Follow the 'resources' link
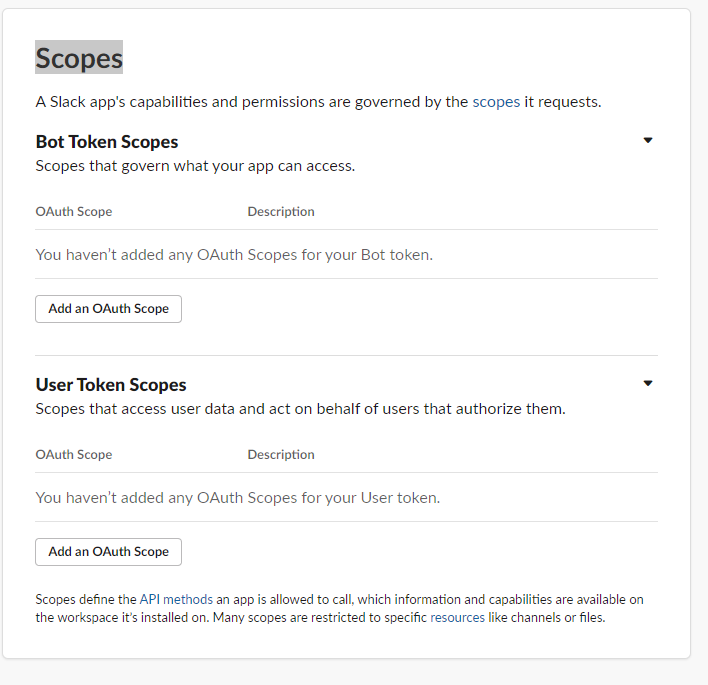 457,617
